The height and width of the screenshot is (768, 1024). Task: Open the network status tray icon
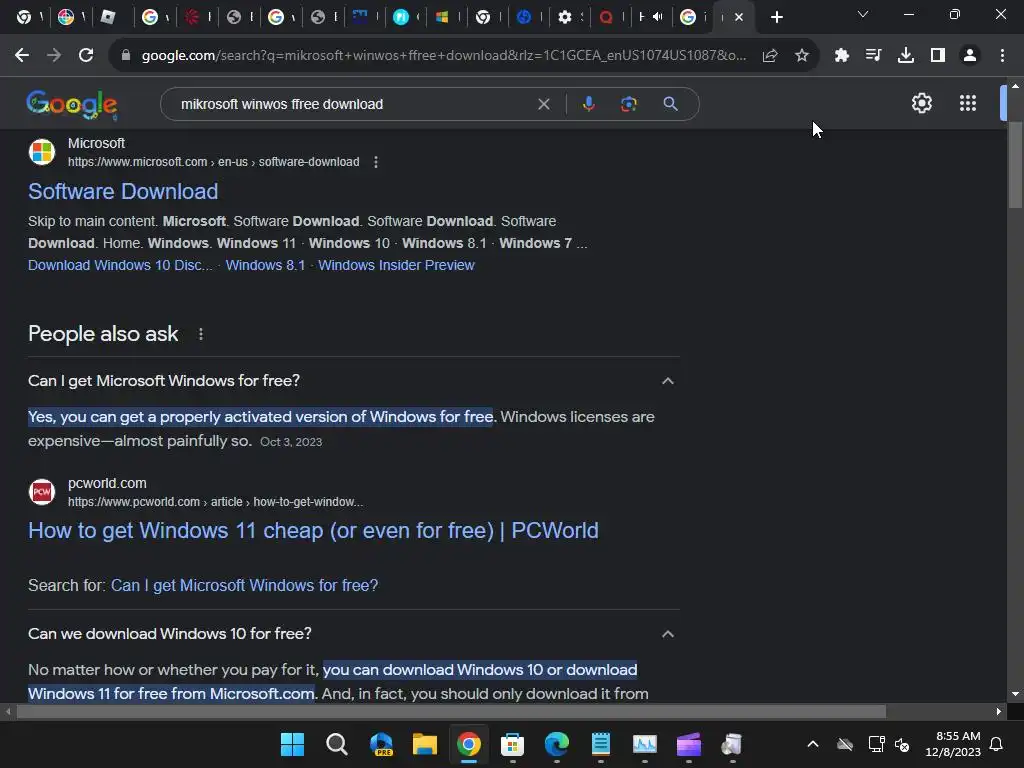pyautogui.click(x=876, y=744)
